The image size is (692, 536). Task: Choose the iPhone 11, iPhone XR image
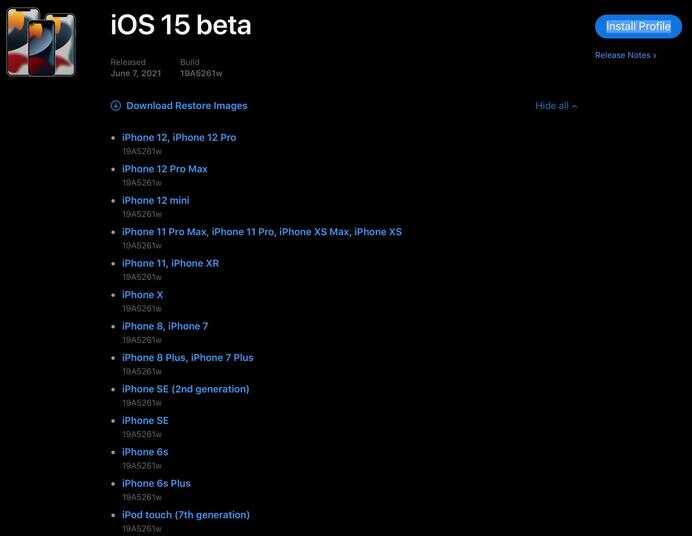tap(170, 263)
